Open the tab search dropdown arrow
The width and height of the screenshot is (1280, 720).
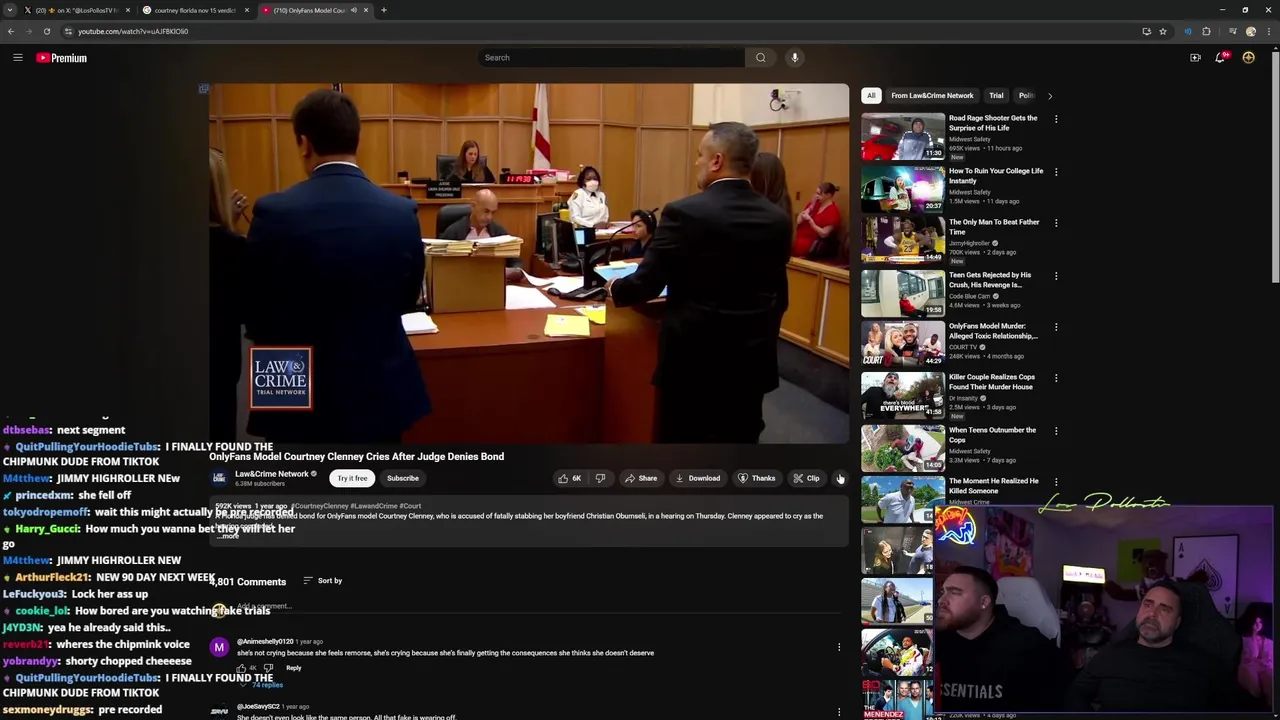click(x=9, y=10)
